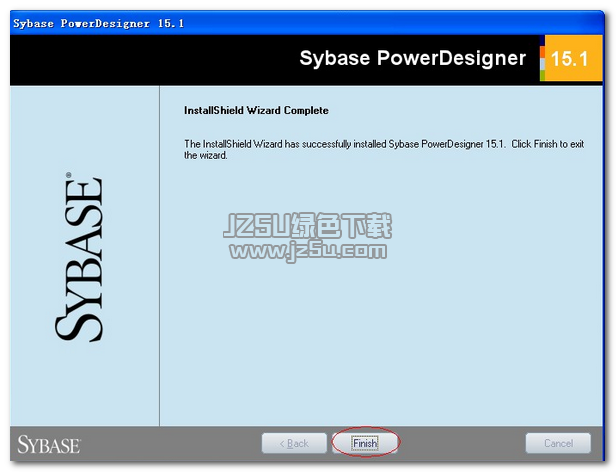Click the small SYBASE logo in footer
616x472 pixels.
49,444
